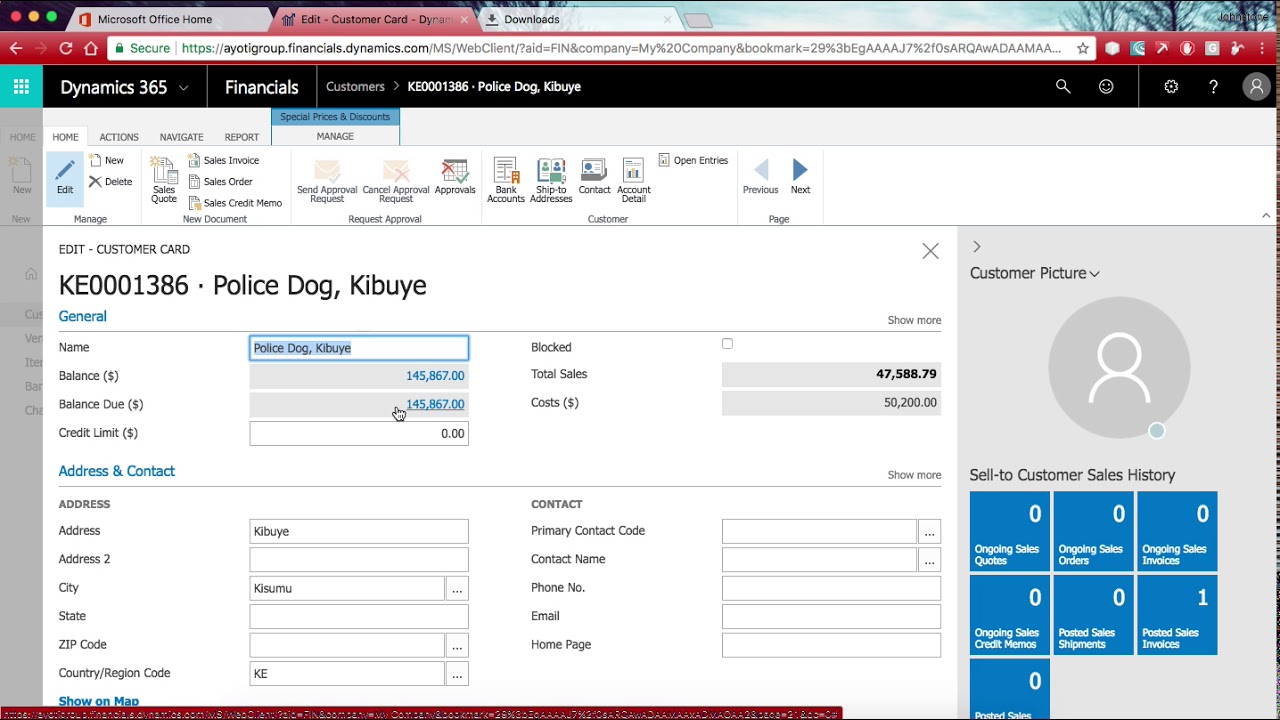
Task: Expand the Customer Picture dropdown
Action: coord(1094,274)
